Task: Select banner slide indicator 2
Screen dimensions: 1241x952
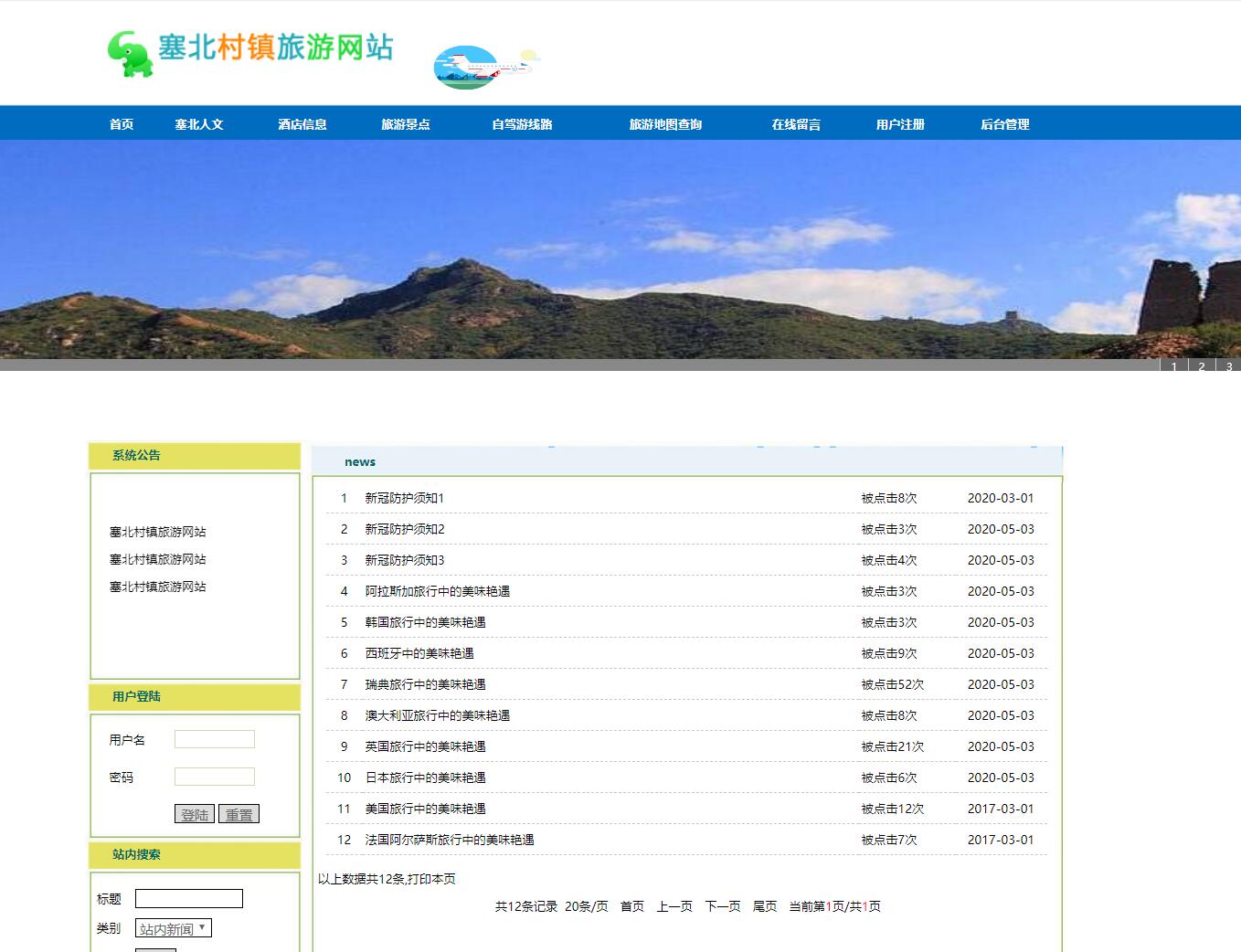Action: pos(1201,365)
